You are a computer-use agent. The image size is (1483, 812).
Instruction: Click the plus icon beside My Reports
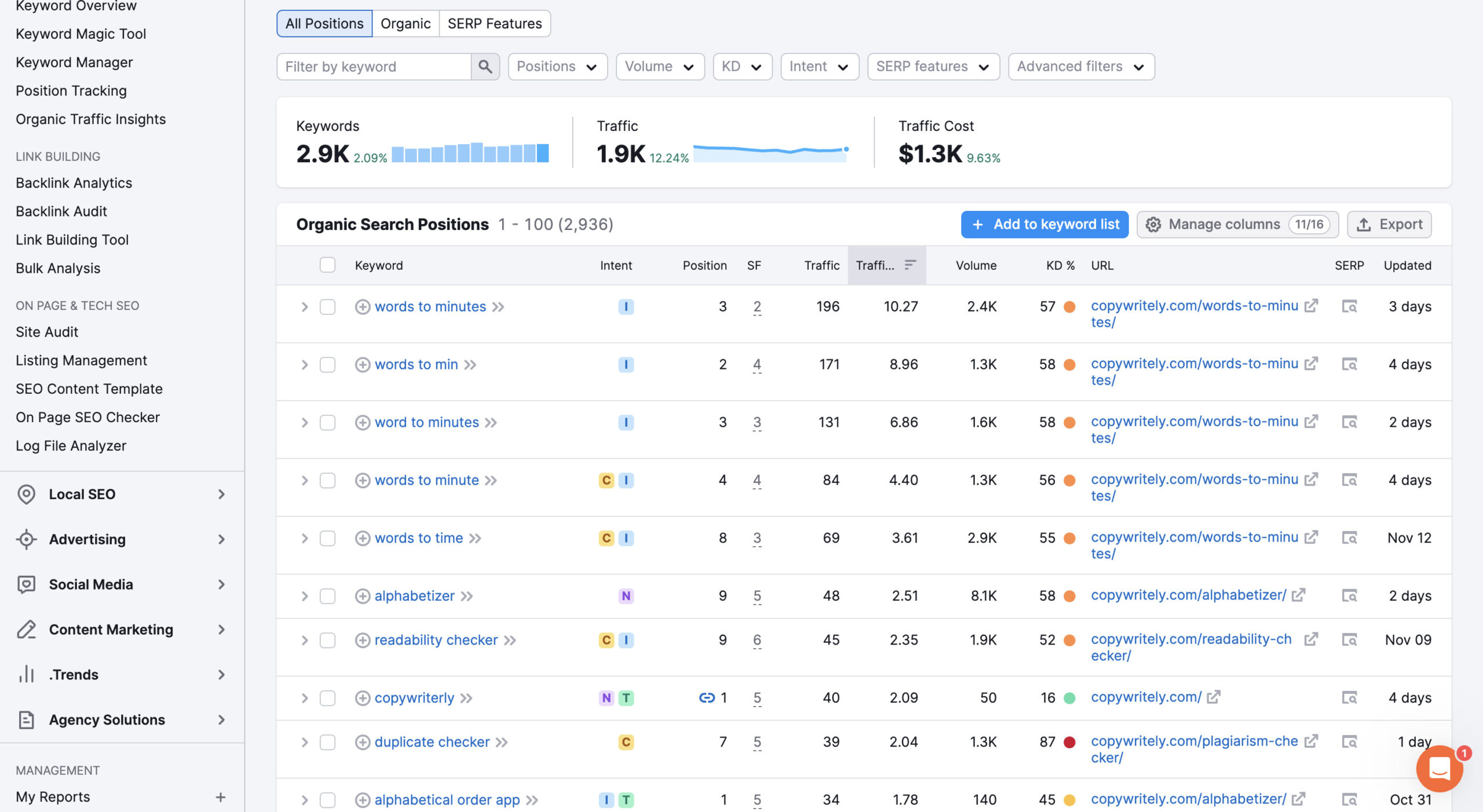(220, 797)
